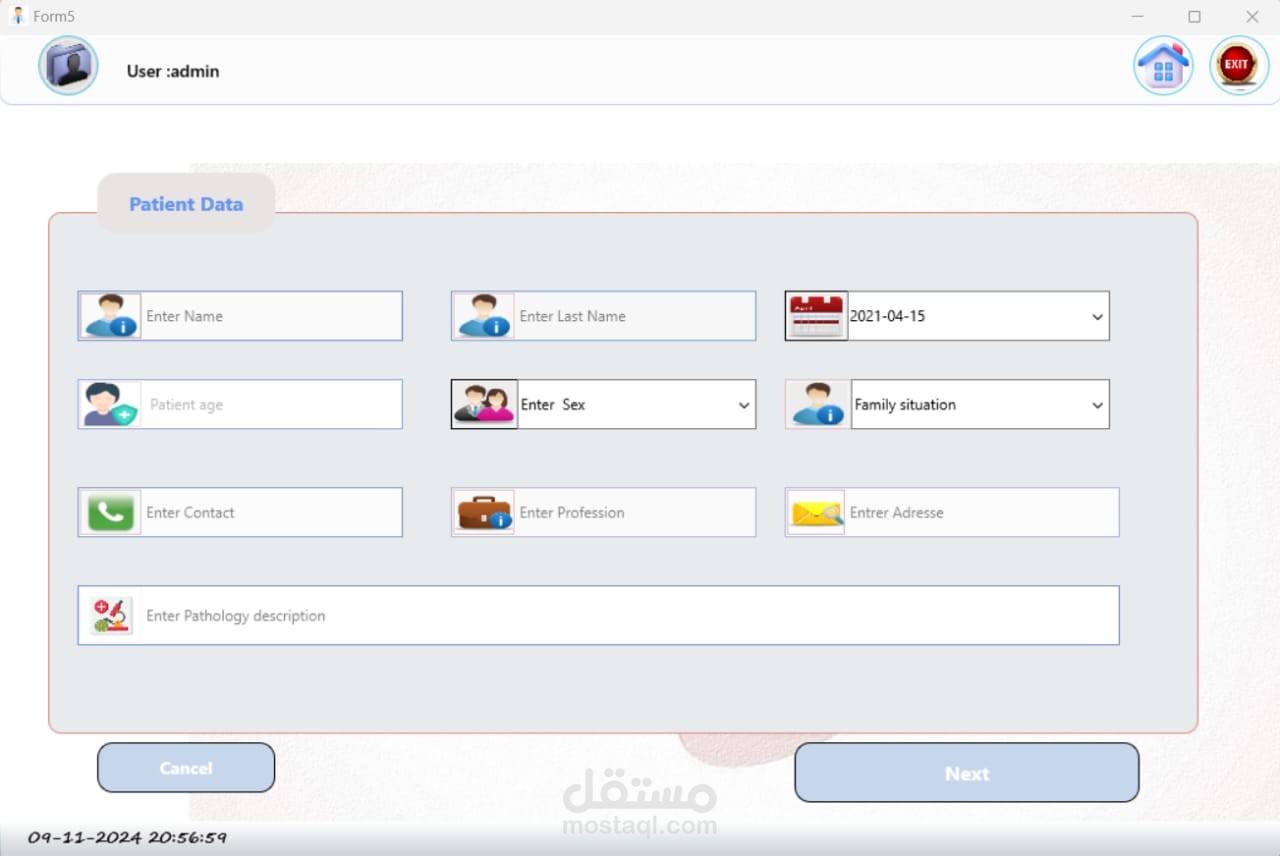The width and height of the screenshot is (1280, 856).
Task: Click the microscope pathology icon
Action: 110,615
